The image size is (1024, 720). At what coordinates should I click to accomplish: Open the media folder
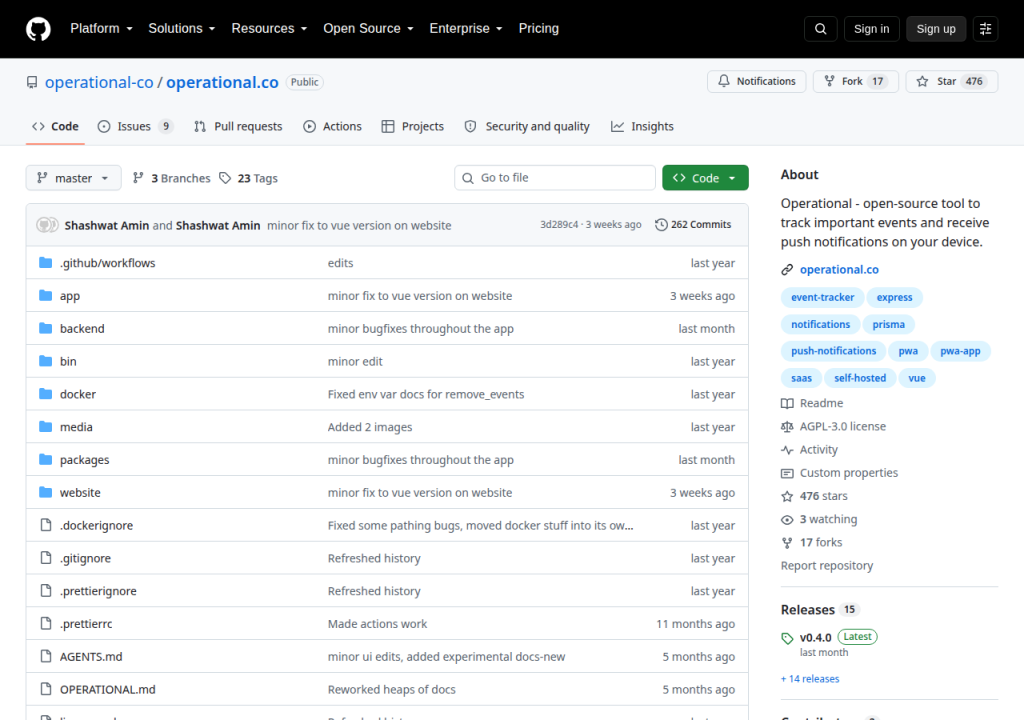tap(76, 427)
